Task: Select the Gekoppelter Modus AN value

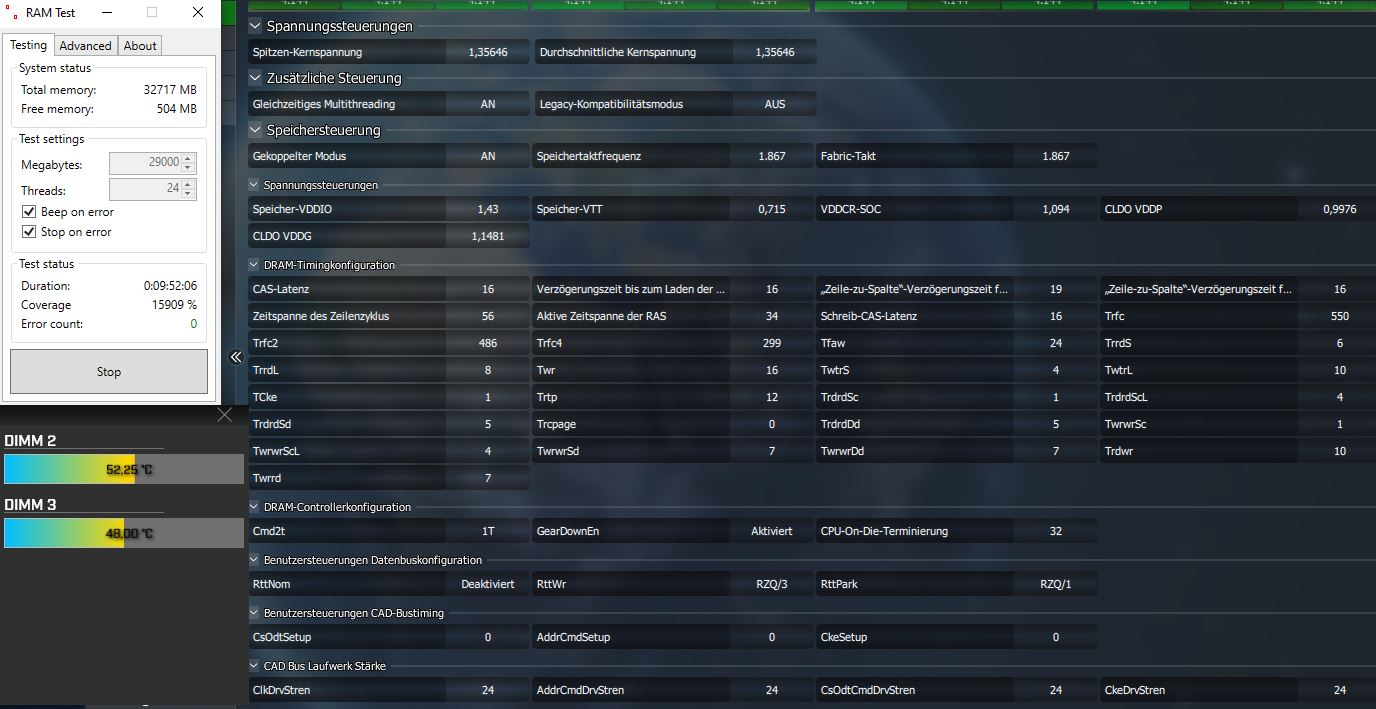Action: (488, 156)
